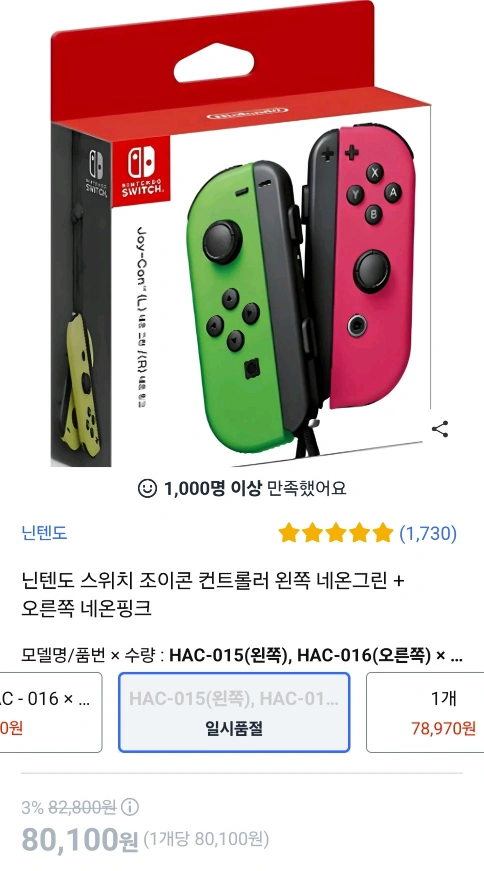Tap the 닌텐도 스위치 조이콘 컨트롤러 product title
Image resolution: width=484 pixels, height=871 pixels.
[213, 594]
